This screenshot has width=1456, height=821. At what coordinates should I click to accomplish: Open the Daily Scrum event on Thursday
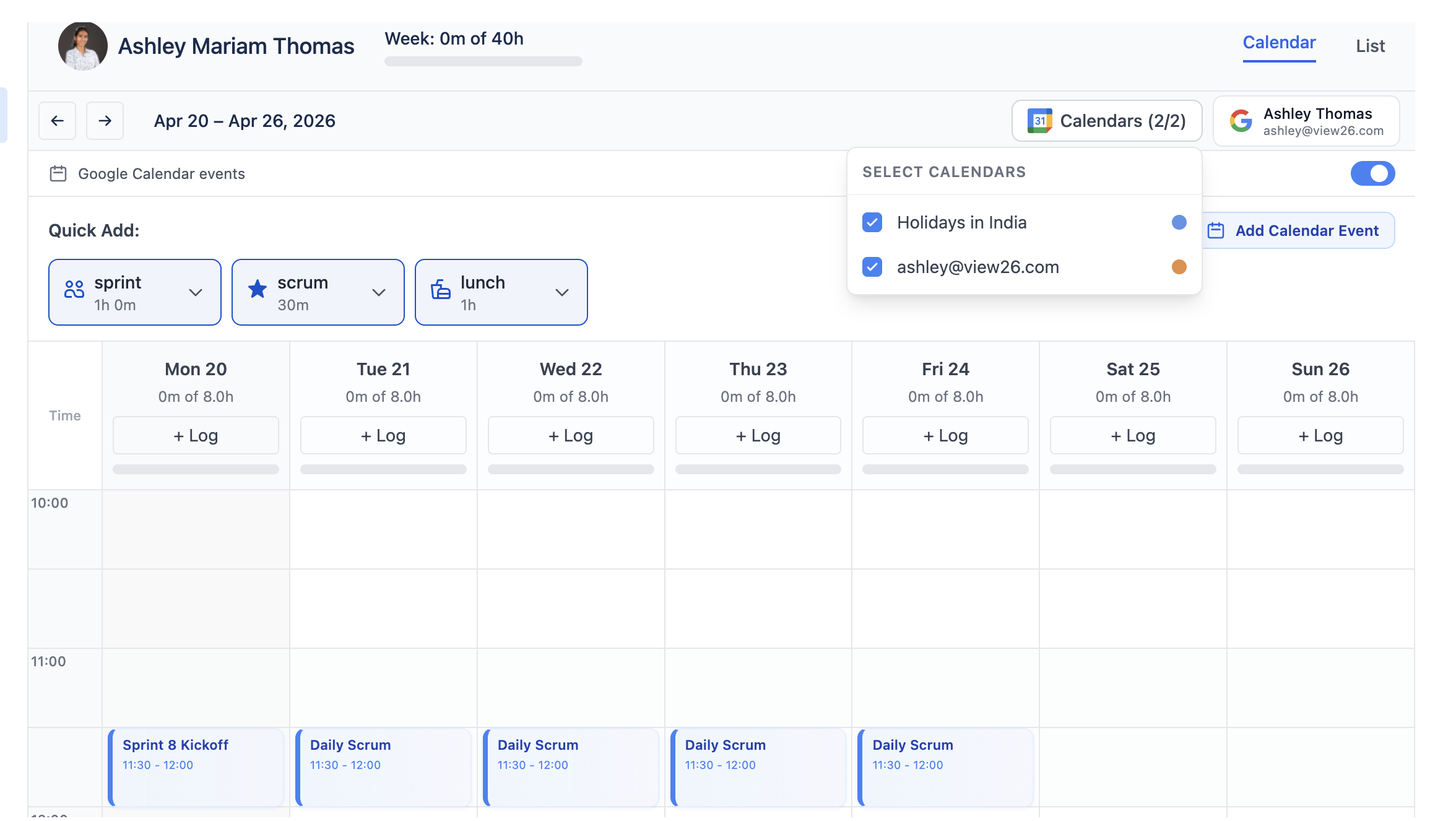pyautogui.click(x=758, y=767)
